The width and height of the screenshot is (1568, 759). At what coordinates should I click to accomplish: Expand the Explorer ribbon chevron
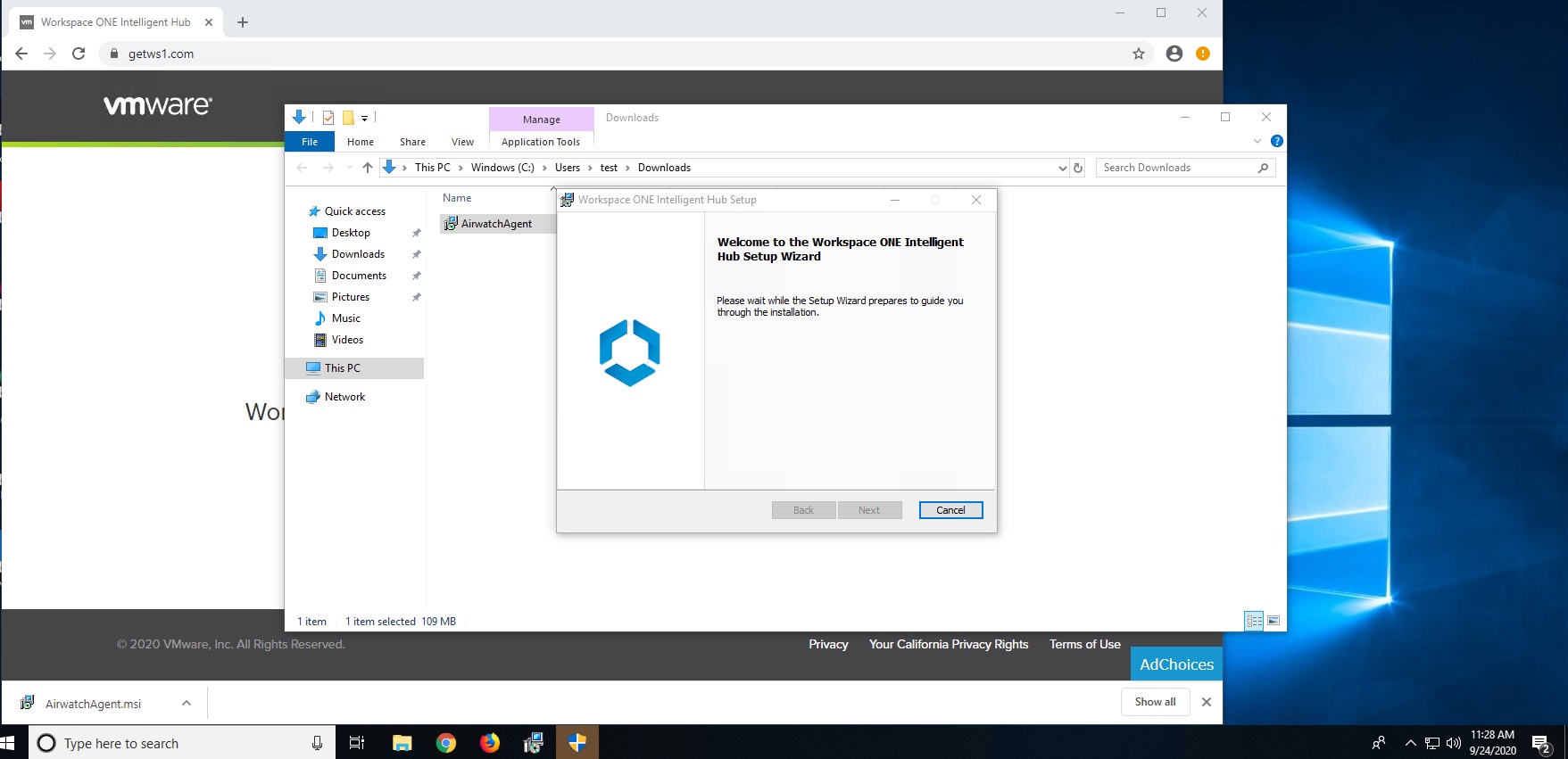[1257, 141]
